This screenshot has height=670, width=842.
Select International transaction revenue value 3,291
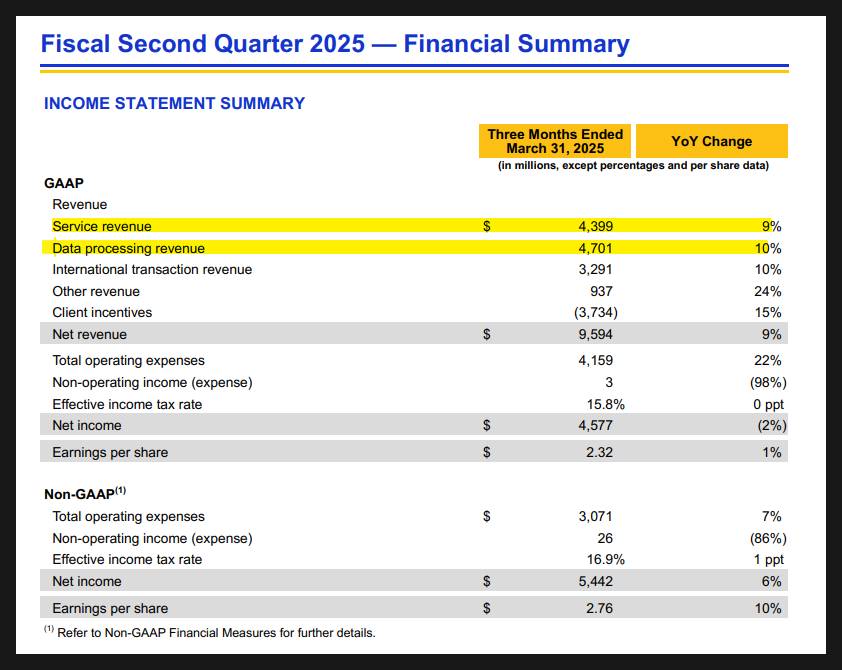(596, 270)
